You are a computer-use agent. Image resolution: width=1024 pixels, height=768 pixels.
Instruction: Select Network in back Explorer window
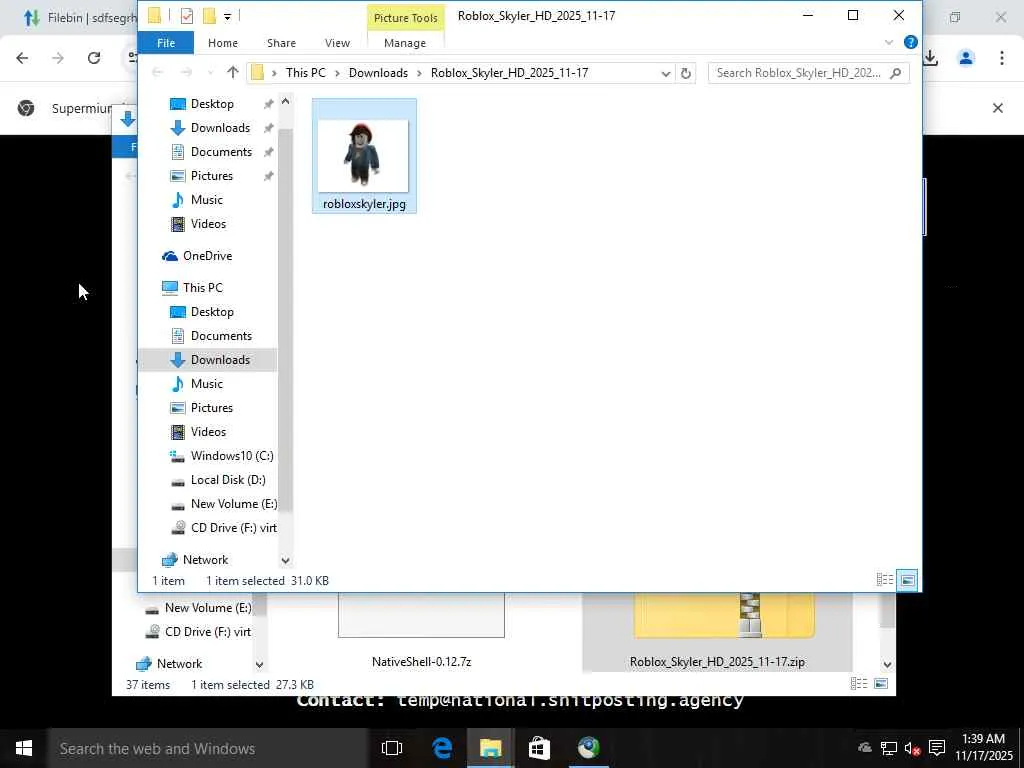pos(179,664)
